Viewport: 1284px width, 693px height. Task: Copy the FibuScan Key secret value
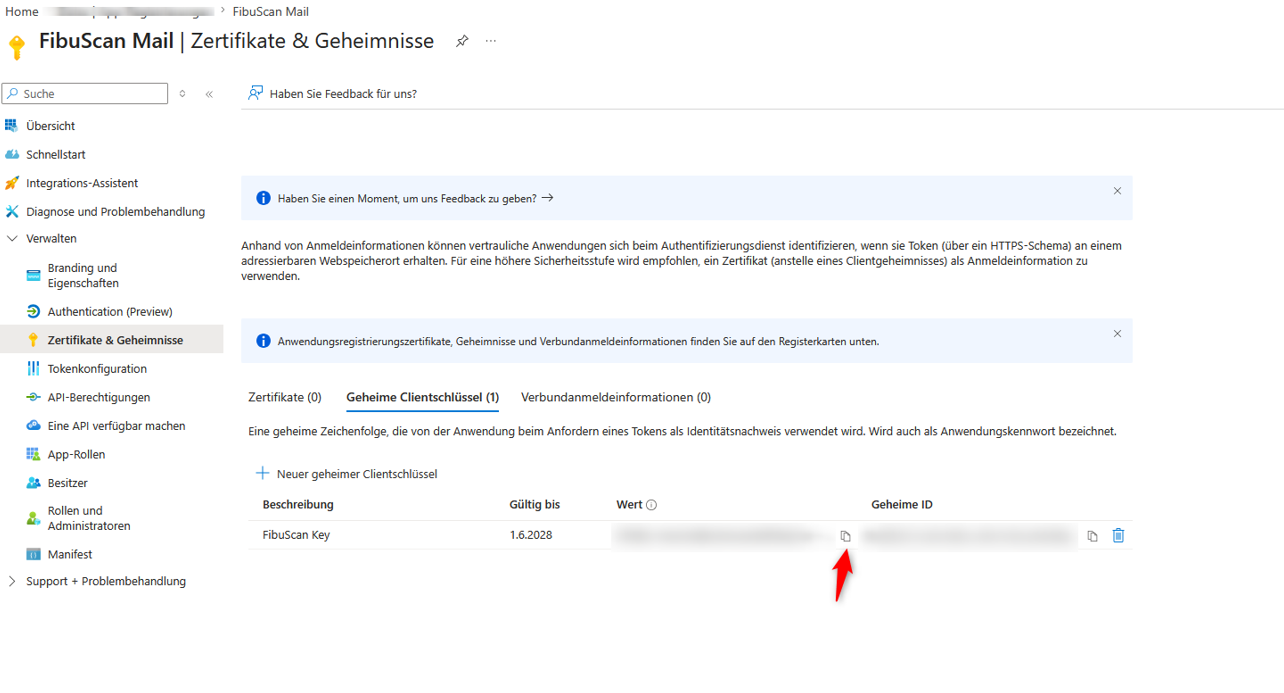845,536
